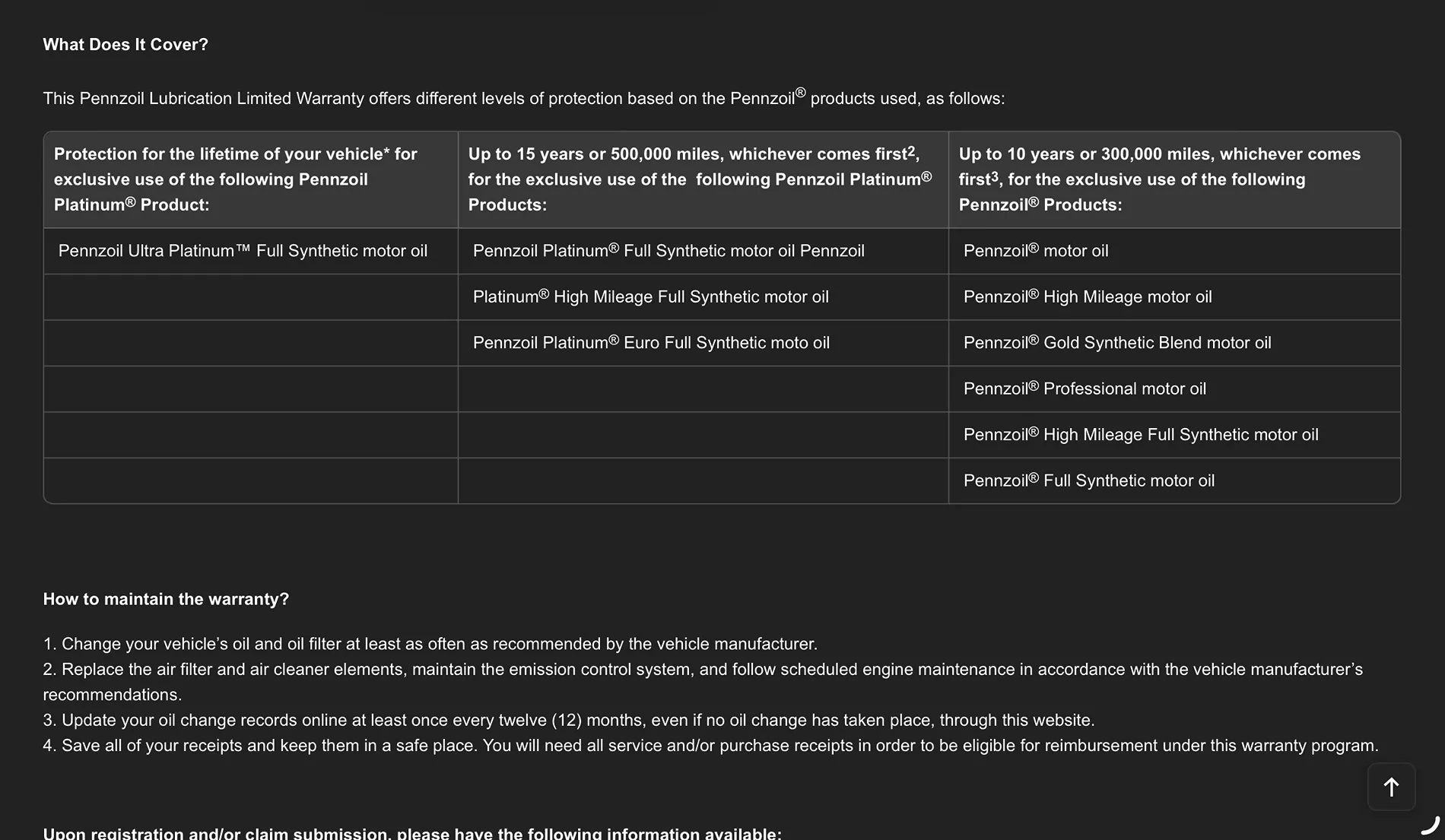Click the warranty introduction paragraph text
The image size is (1445, 840).
[x=524, y=98]
